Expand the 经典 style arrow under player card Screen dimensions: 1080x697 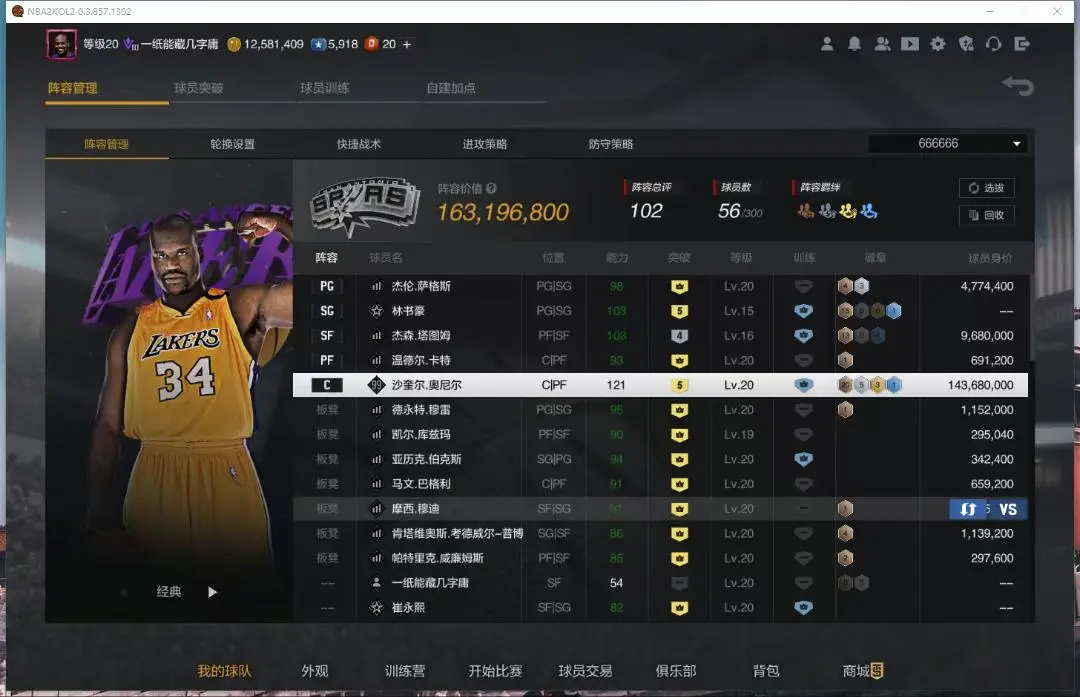(212, 592)
